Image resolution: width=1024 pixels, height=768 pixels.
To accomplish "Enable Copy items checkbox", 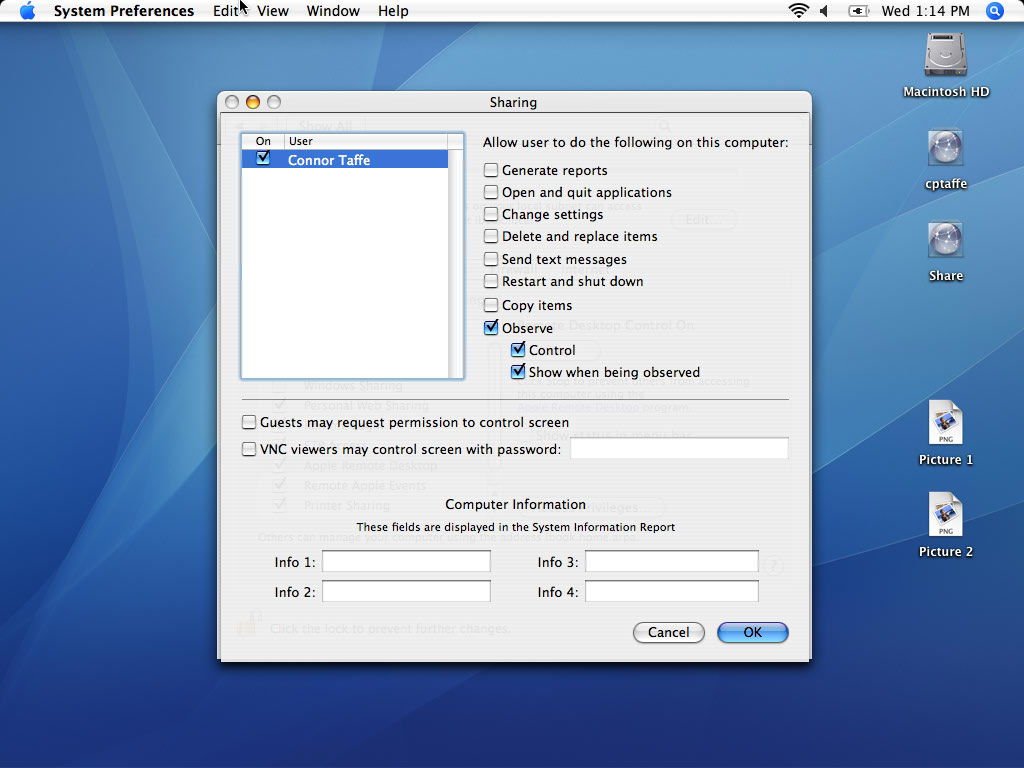I will click(491, 305).
